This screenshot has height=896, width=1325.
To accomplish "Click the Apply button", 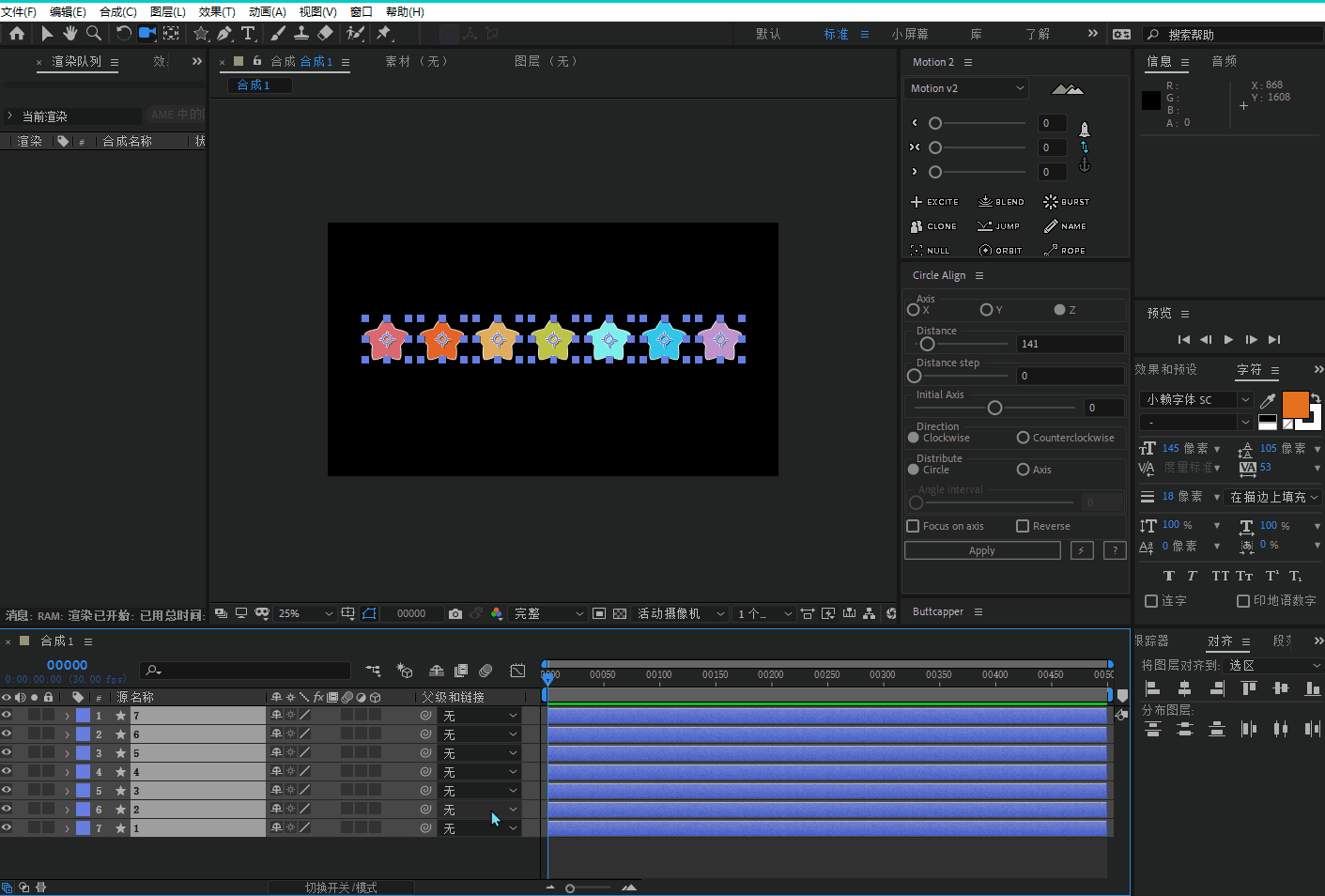I will 981,551.
